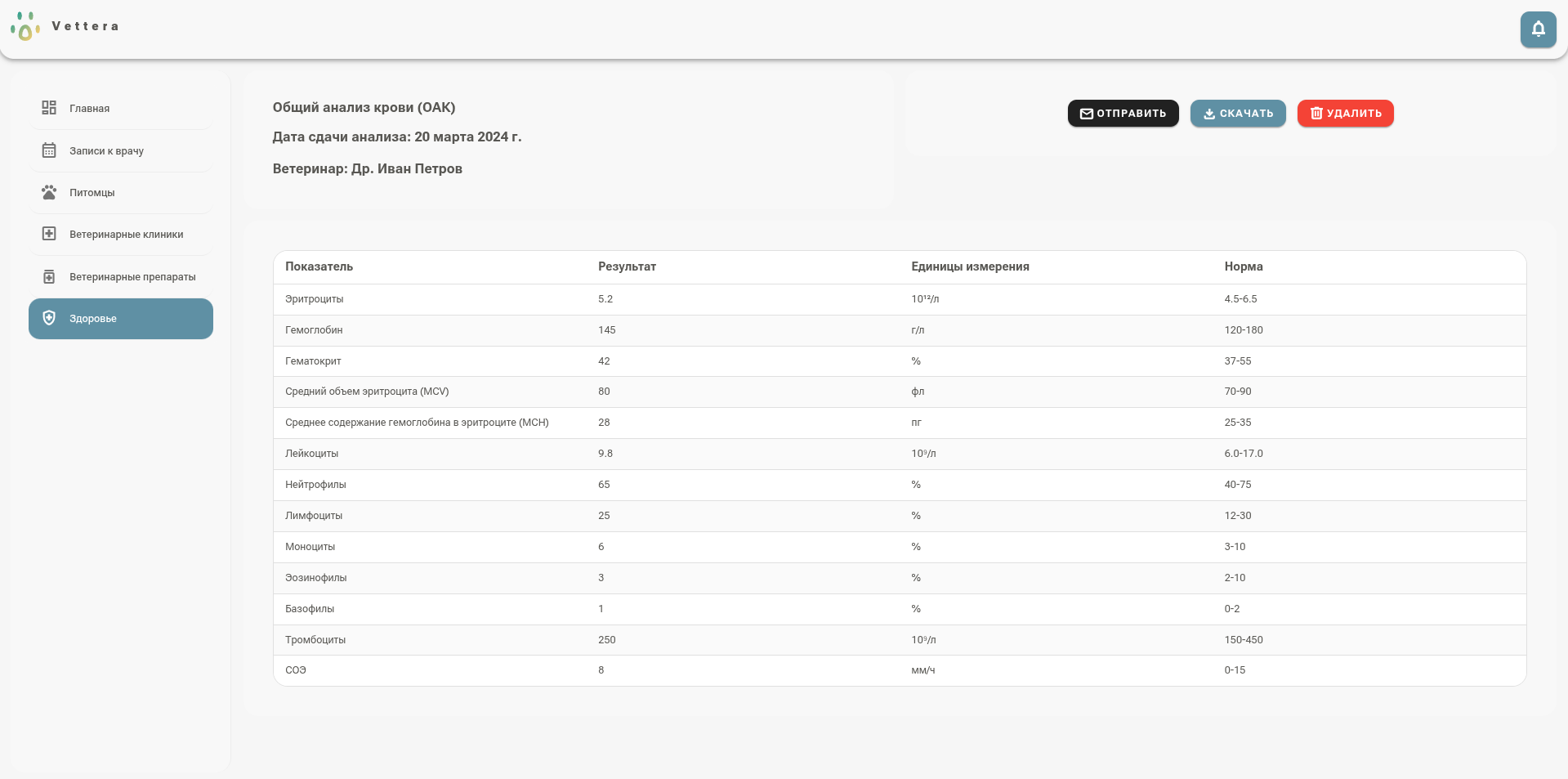Click the dashboard icon beside Главная

pos(49,108)
